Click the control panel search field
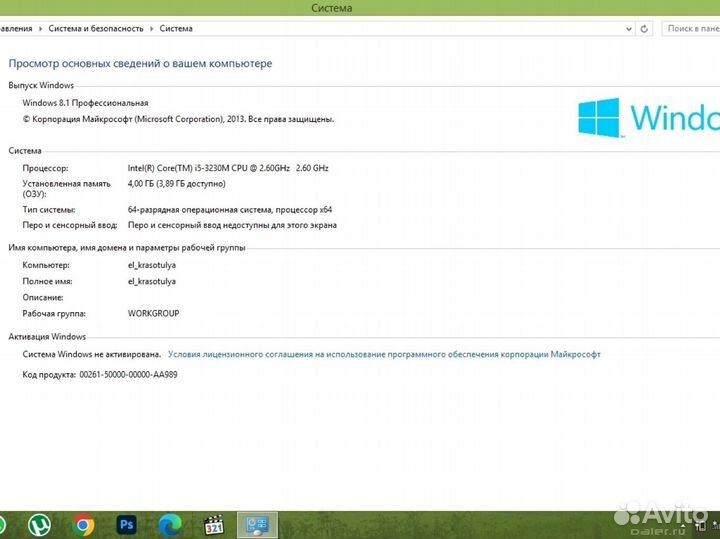 693,29
